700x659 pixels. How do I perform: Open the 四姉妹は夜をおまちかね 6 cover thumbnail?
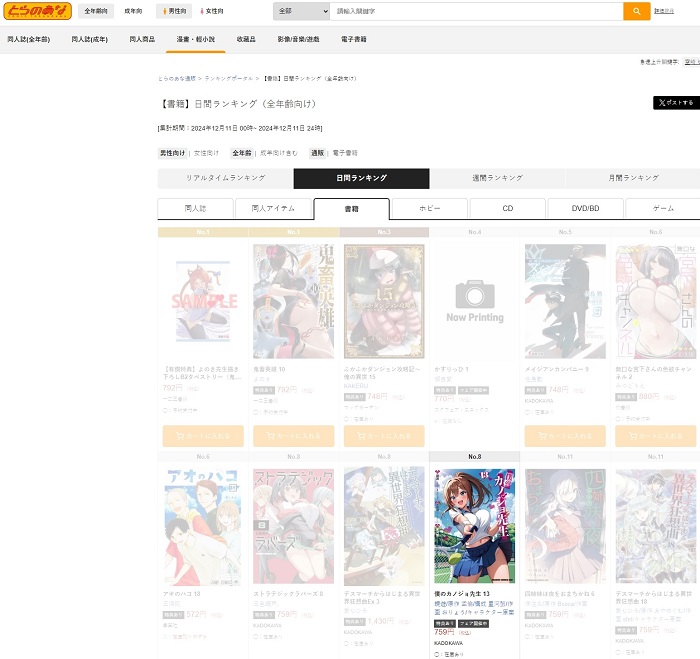click(x=565, y=526)
